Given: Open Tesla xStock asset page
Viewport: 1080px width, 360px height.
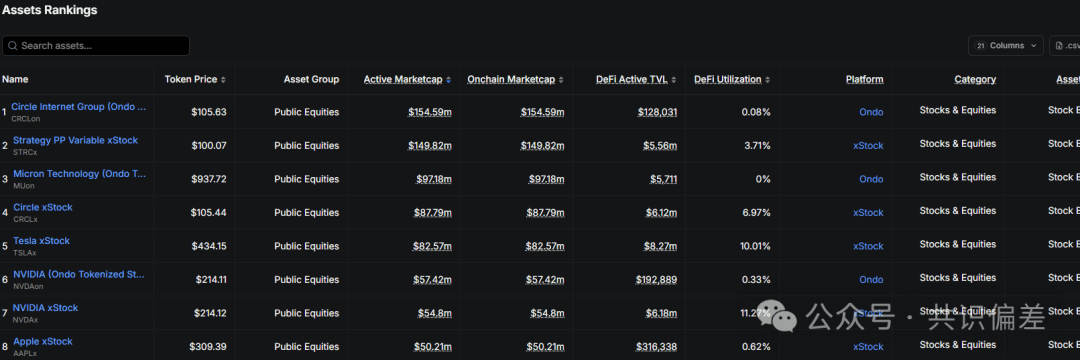Looking at the screenshot, I should click(41, 241).
